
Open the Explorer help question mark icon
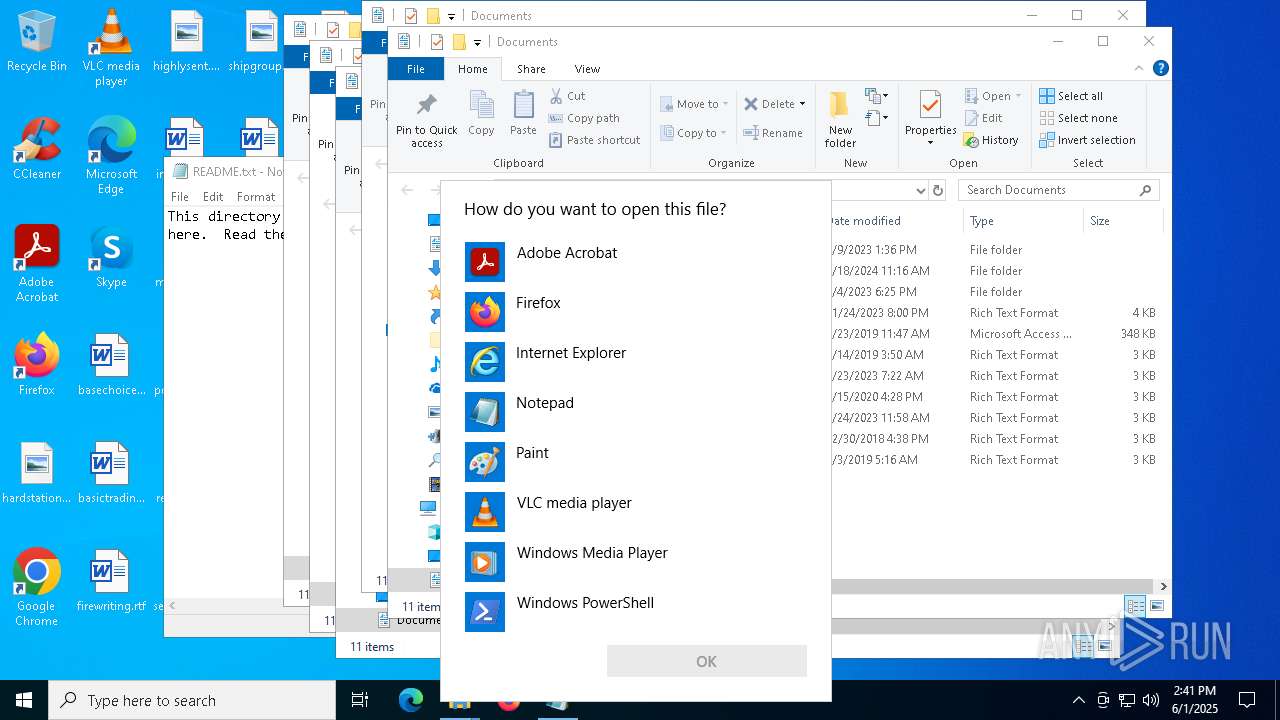[x=1160, y=68]
